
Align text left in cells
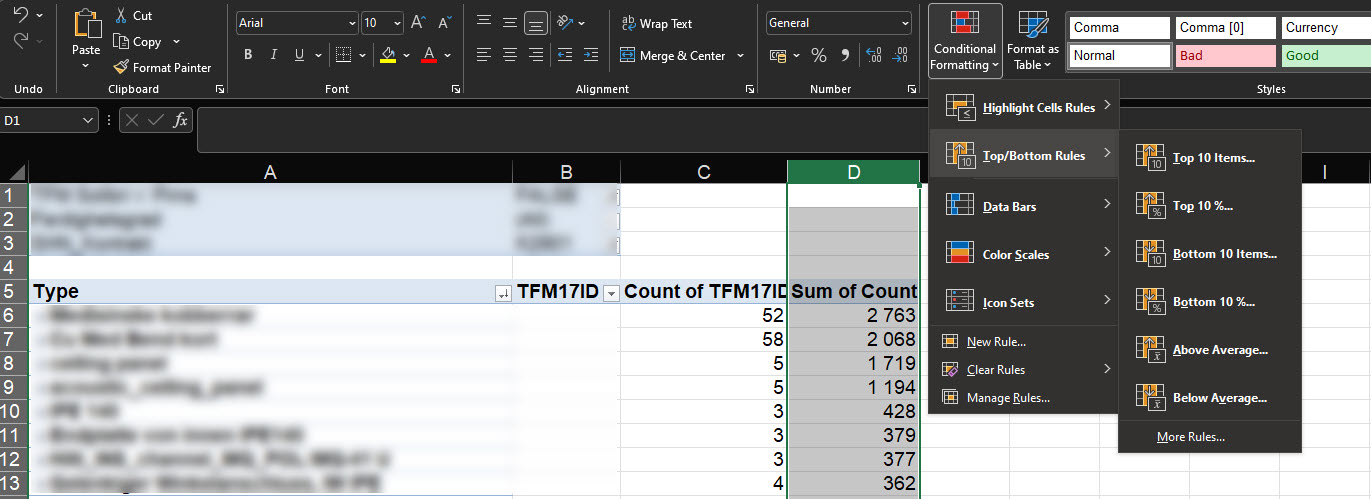483,55
